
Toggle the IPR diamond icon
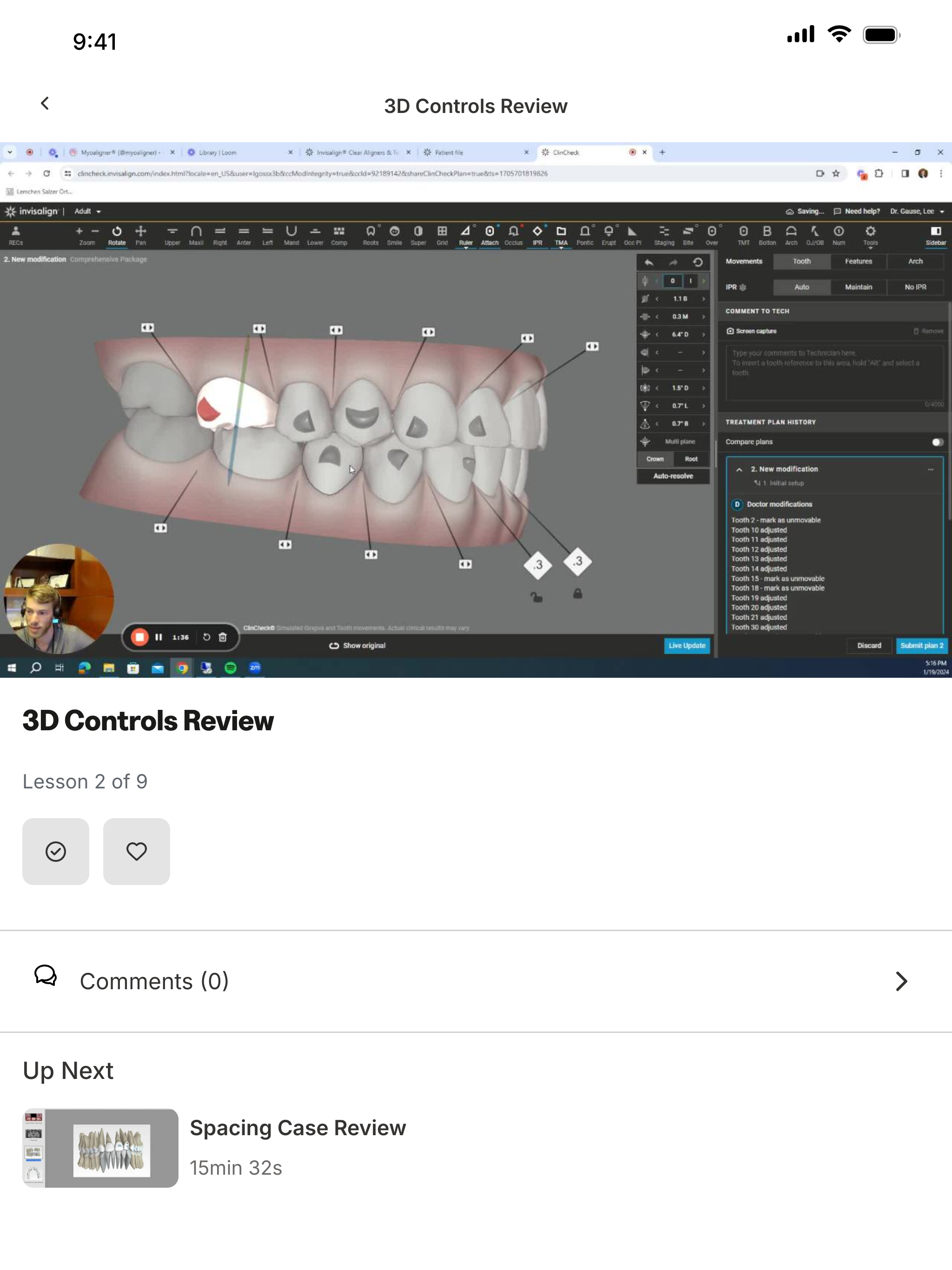pyautogui.click(x=537, y=235)
